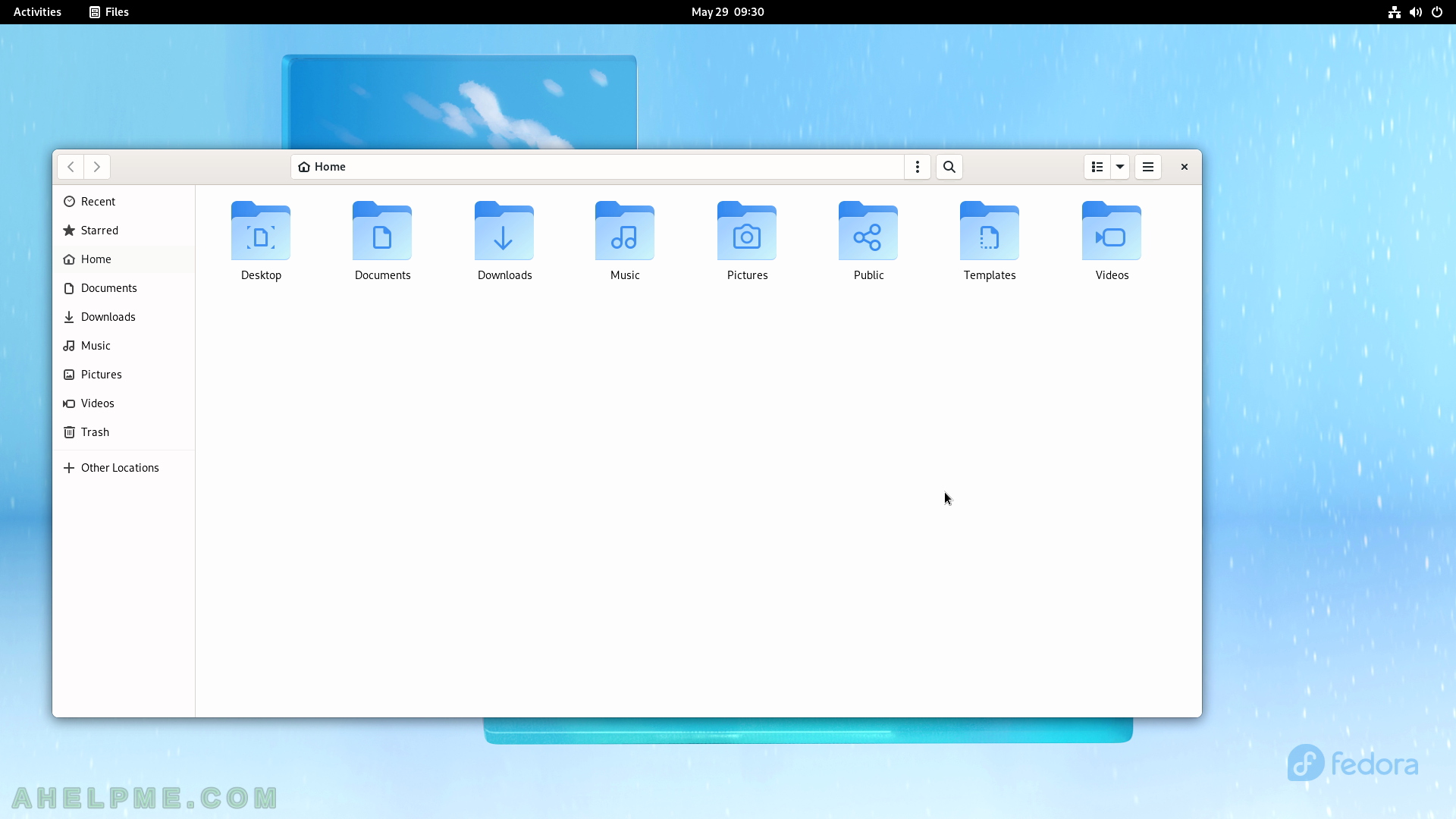This screenshot has height=819, width=1456.
Task: Click the Public folder label
Action: (868, 275)
